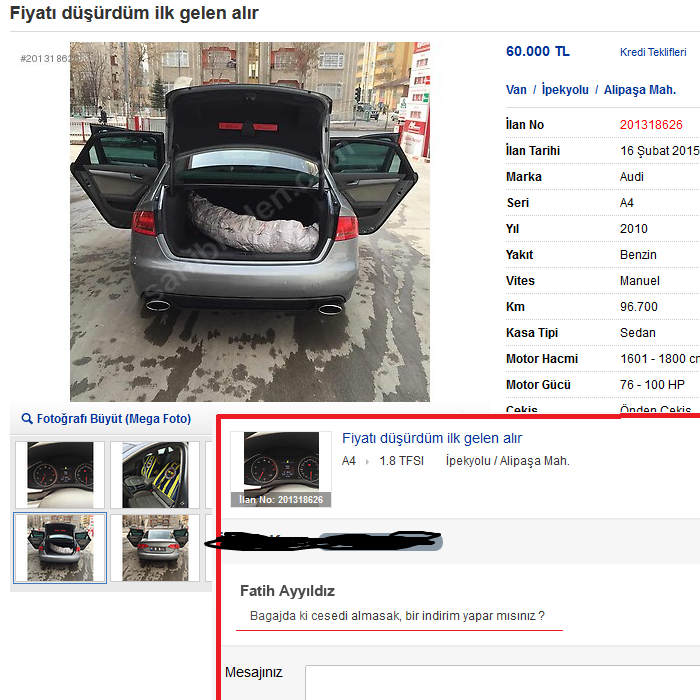Select the rear view car thumbnail
Screen dimensions: 700x700
click(x=155, y=548)
